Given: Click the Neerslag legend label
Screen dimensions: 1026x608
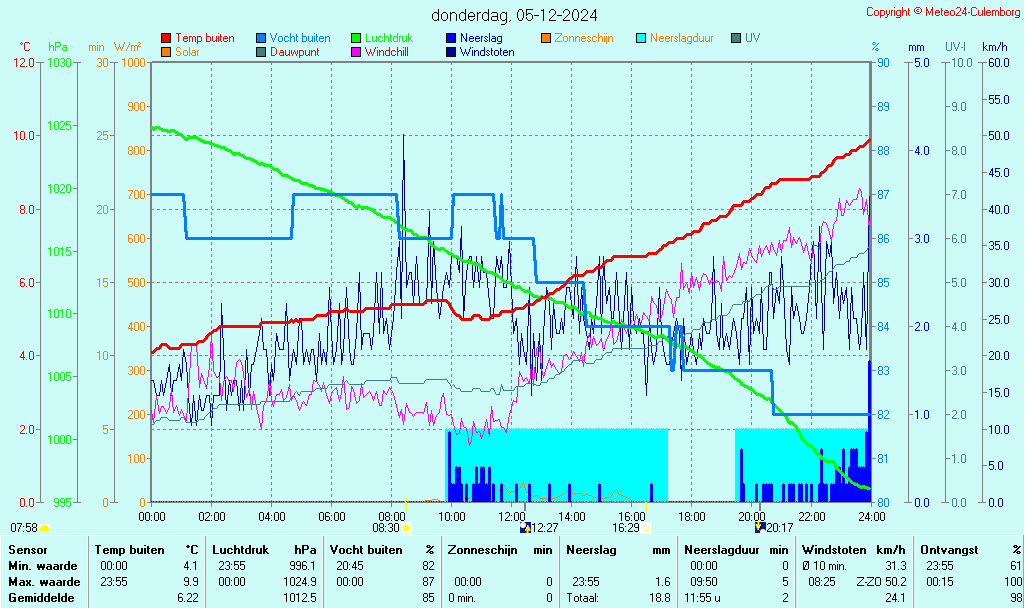Looking at the screenshot, I should click(481, 38).
